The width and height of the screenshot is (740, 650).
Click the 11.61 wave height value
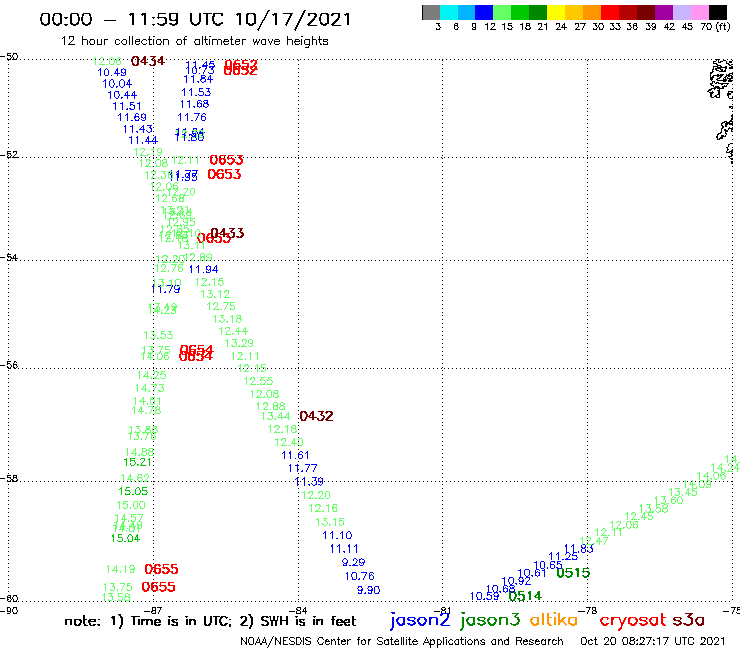(295, 456)
